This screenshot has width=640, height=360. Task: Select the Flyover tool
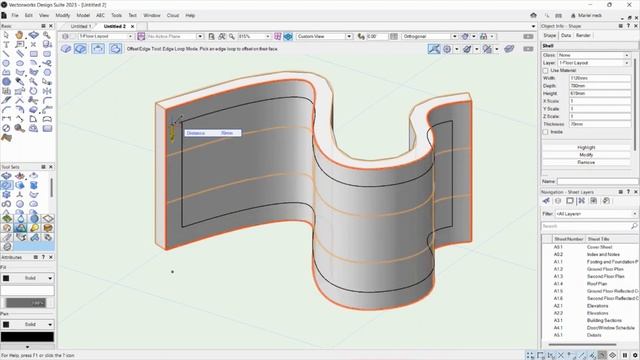(33, 35)
